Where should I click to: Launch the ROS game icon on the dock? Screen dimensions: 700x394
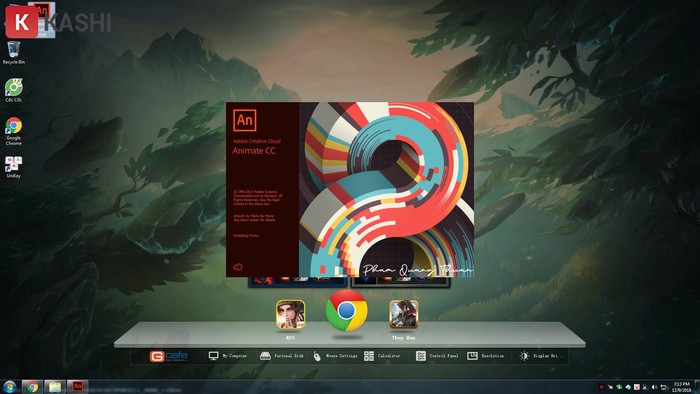click(x=290, y=315)
